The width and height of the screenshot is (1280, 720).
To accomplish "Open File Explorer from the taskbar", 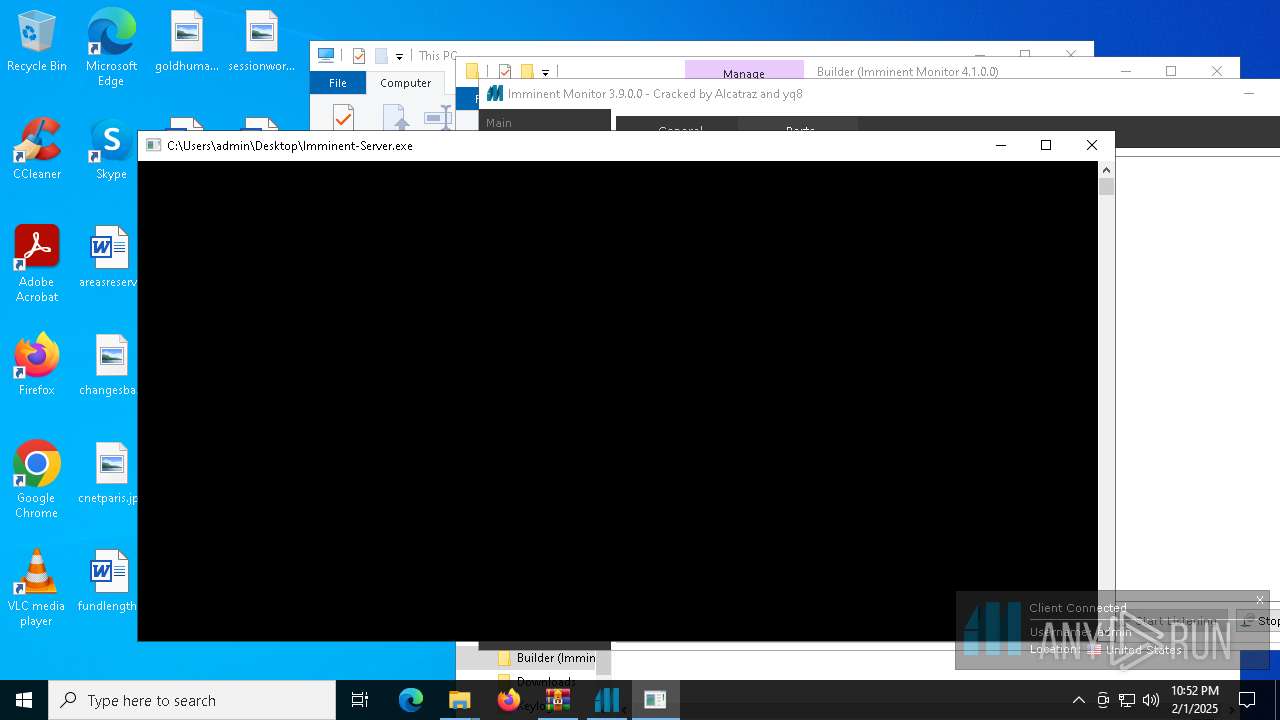I will tap(459, 700).
